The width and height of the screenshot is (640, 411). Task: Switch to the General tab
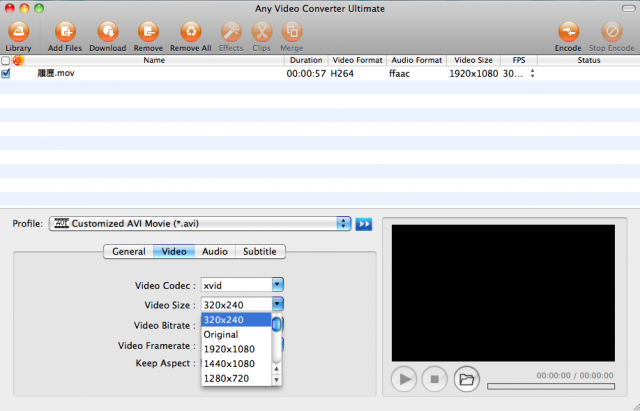pos(129,251)
